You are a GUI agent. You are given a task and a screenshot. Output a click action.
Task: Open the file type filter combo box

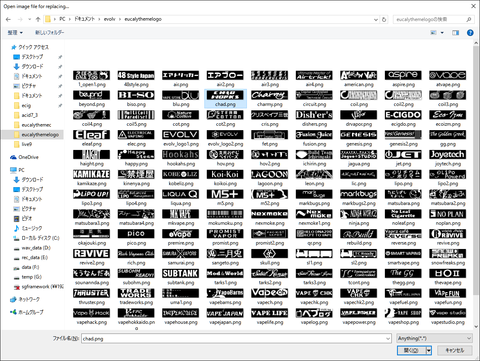pos(434,338)
